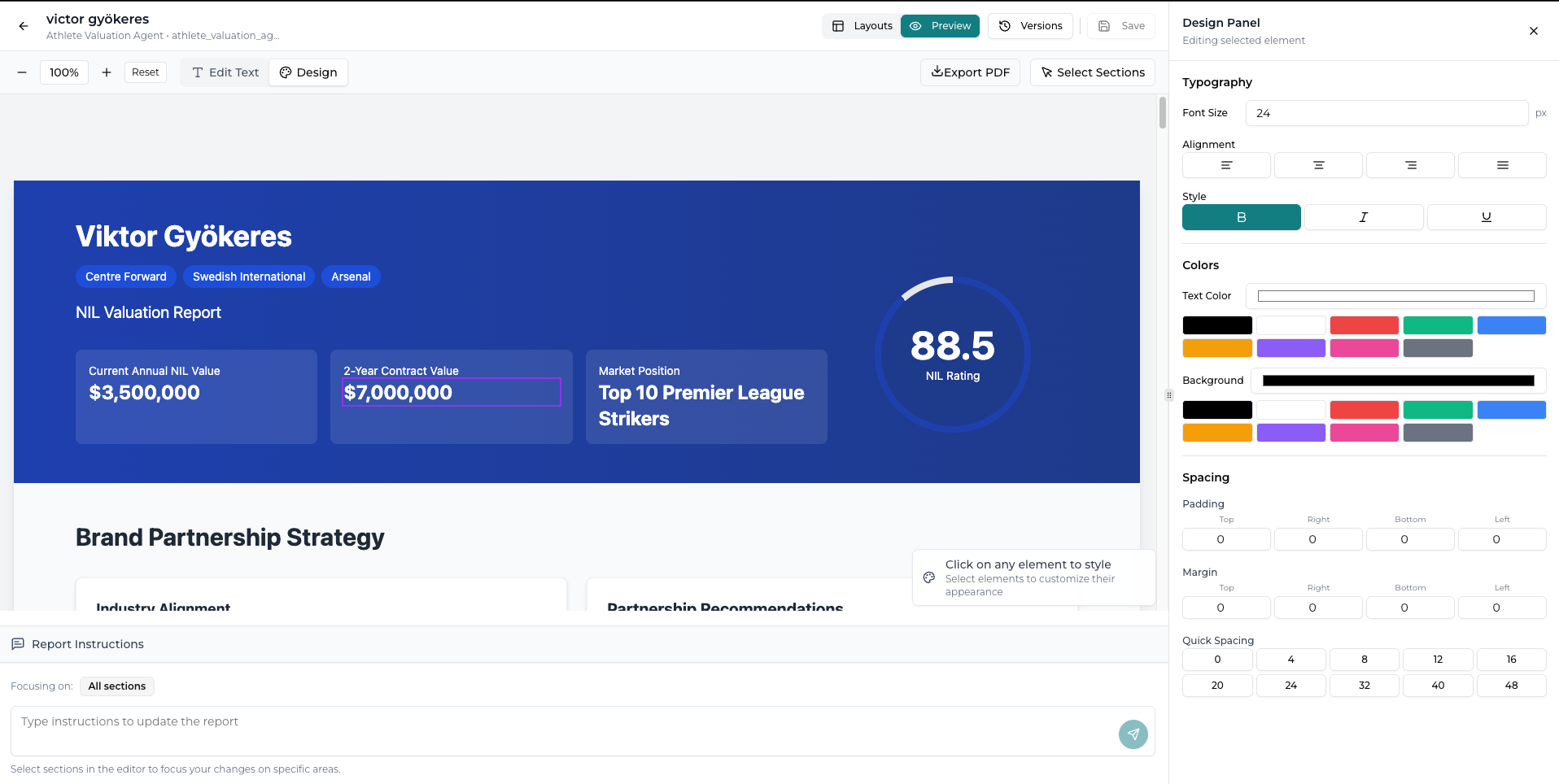
Task: Click Select Sections button
Action: click(1093, 72)
